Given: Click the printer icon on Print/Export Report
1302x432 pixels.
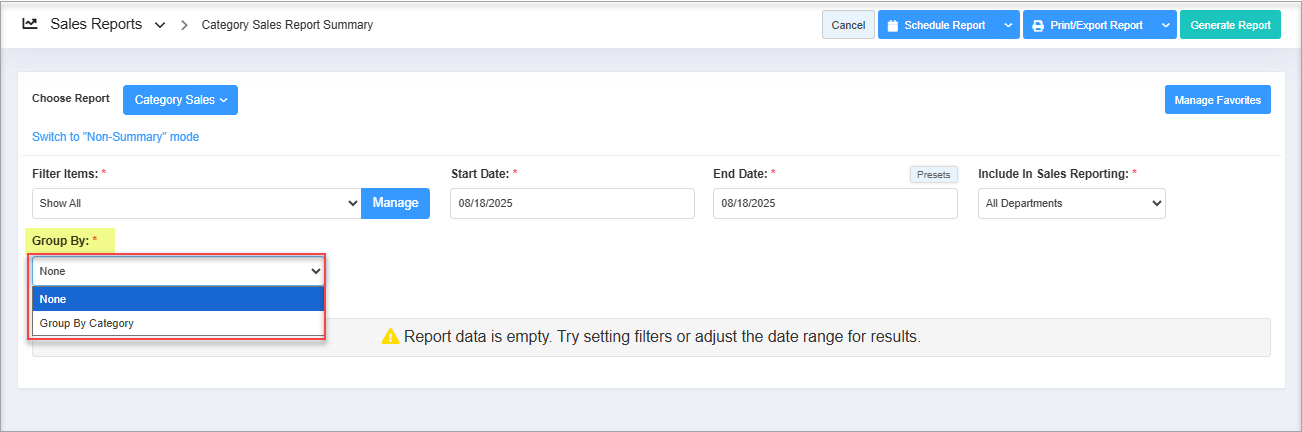Looking at the screenshot, I should [x=1038, y=26].
